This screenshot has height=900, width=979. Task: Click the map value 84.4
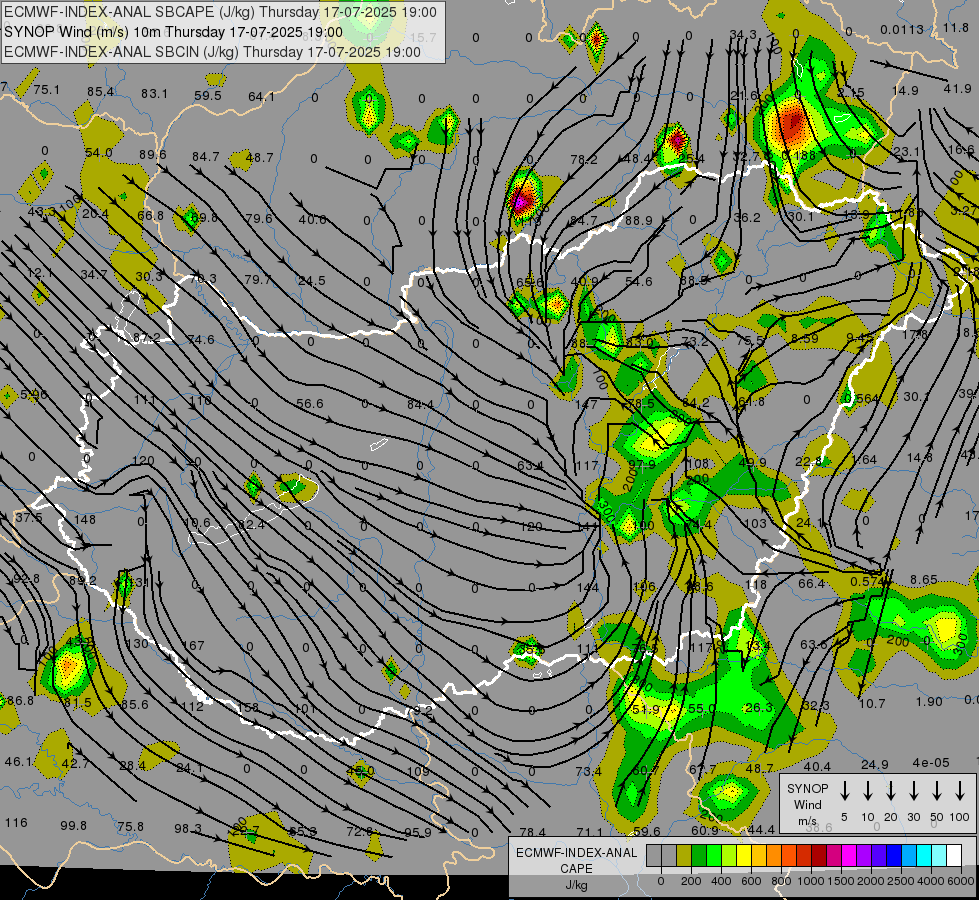point(420,405)
